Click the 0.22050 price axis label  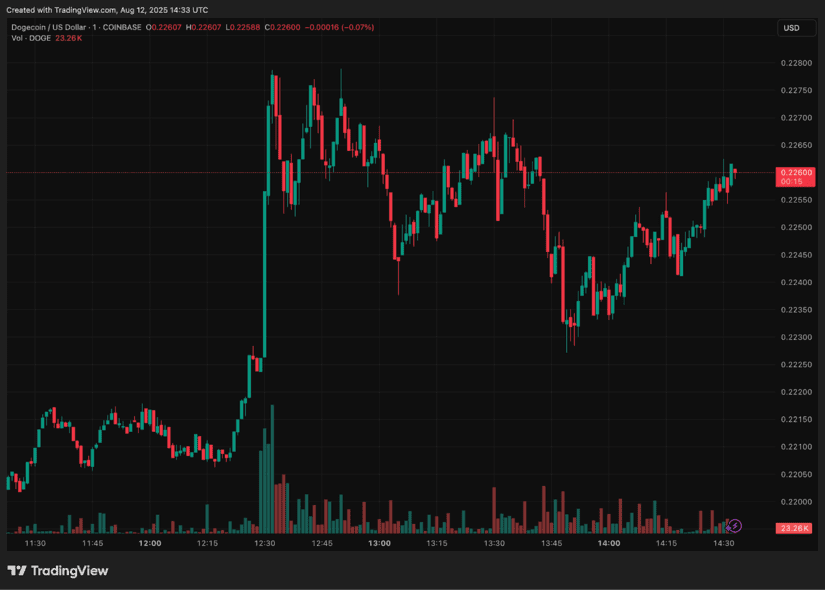pos(796,475)
